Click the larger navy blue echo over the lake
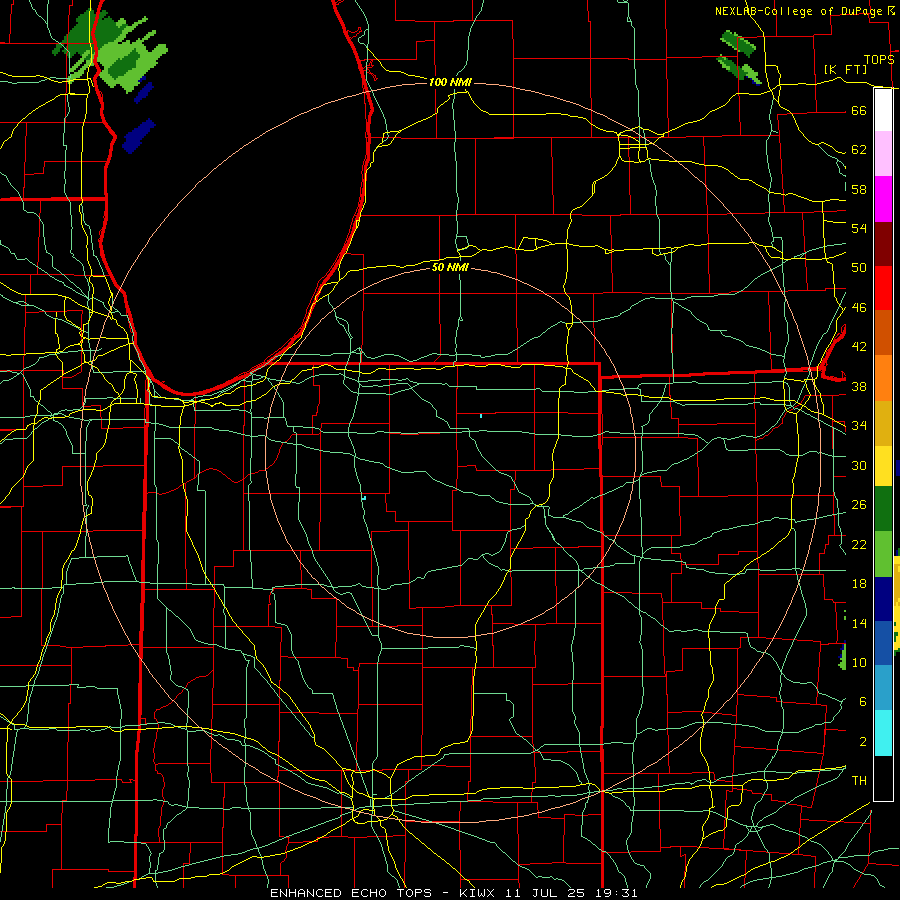This screenshot has width=900, height=900. click(x=139, y=135)
